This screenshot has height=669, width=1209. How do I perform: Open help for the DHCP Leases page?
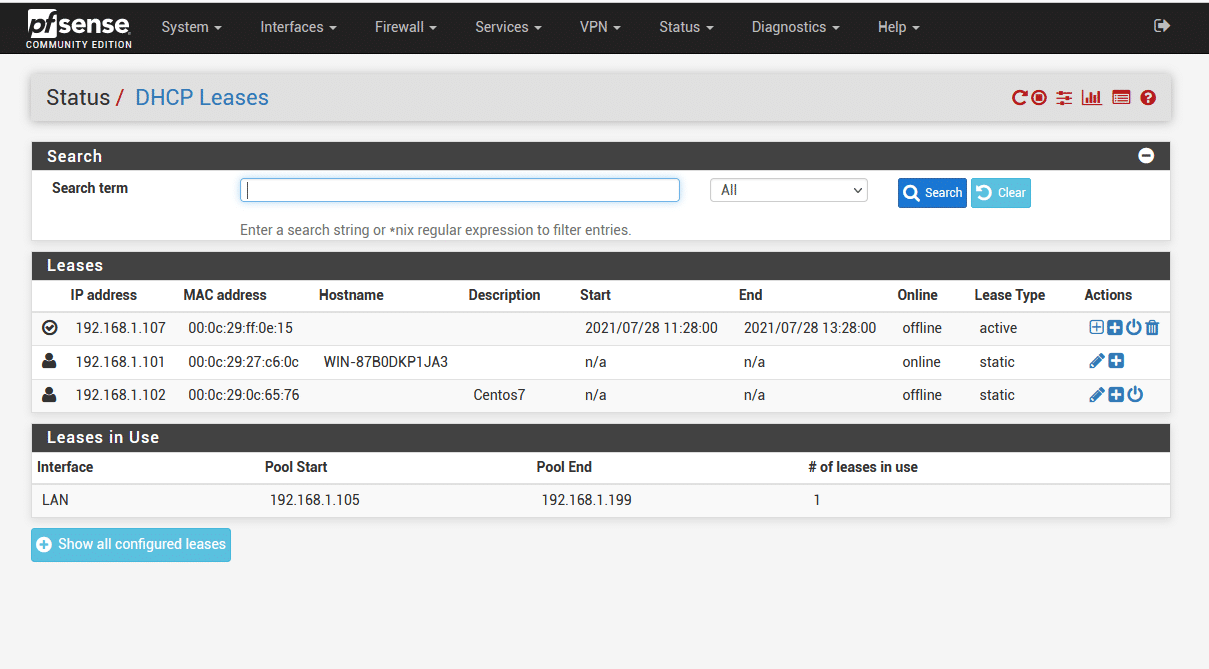(1148, 97)
